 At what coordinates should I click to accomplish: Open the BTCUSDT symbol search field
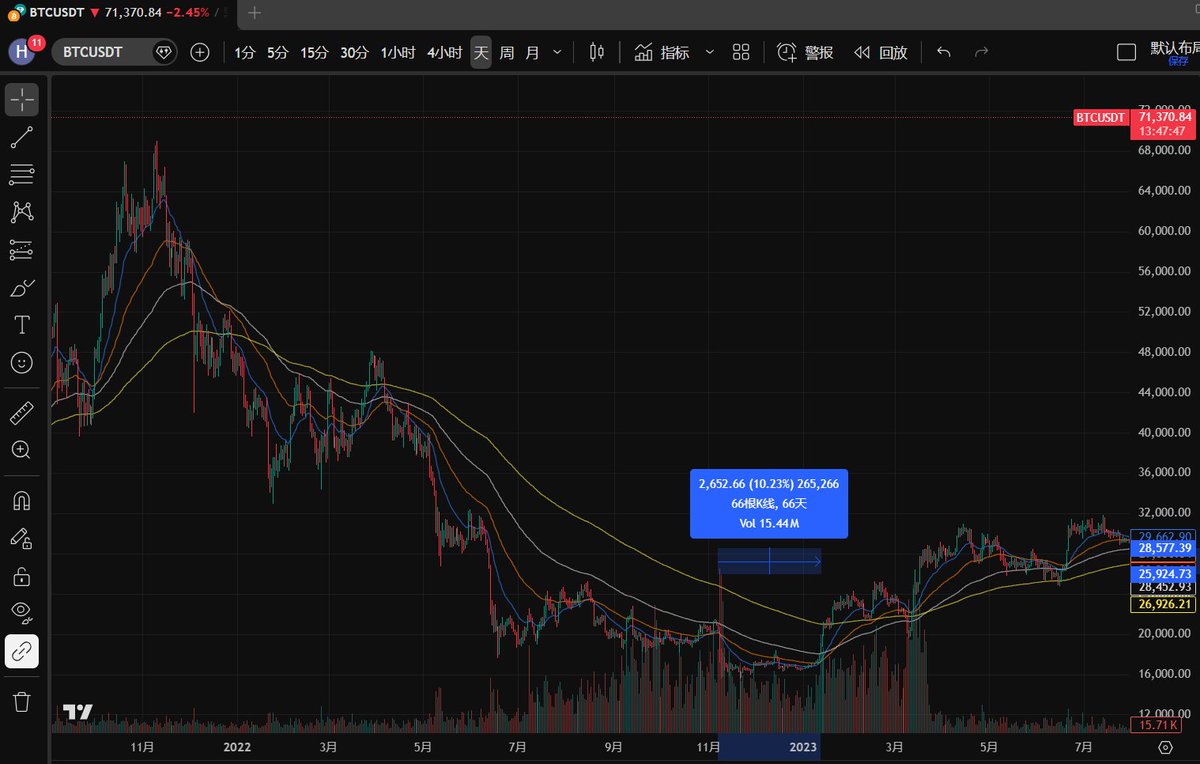(114, 52)
